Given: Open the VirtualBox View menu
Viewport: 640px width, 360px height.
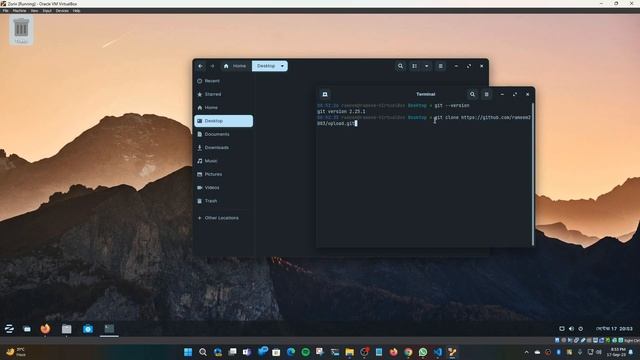Looking at the screenshot, I should 34,11.
